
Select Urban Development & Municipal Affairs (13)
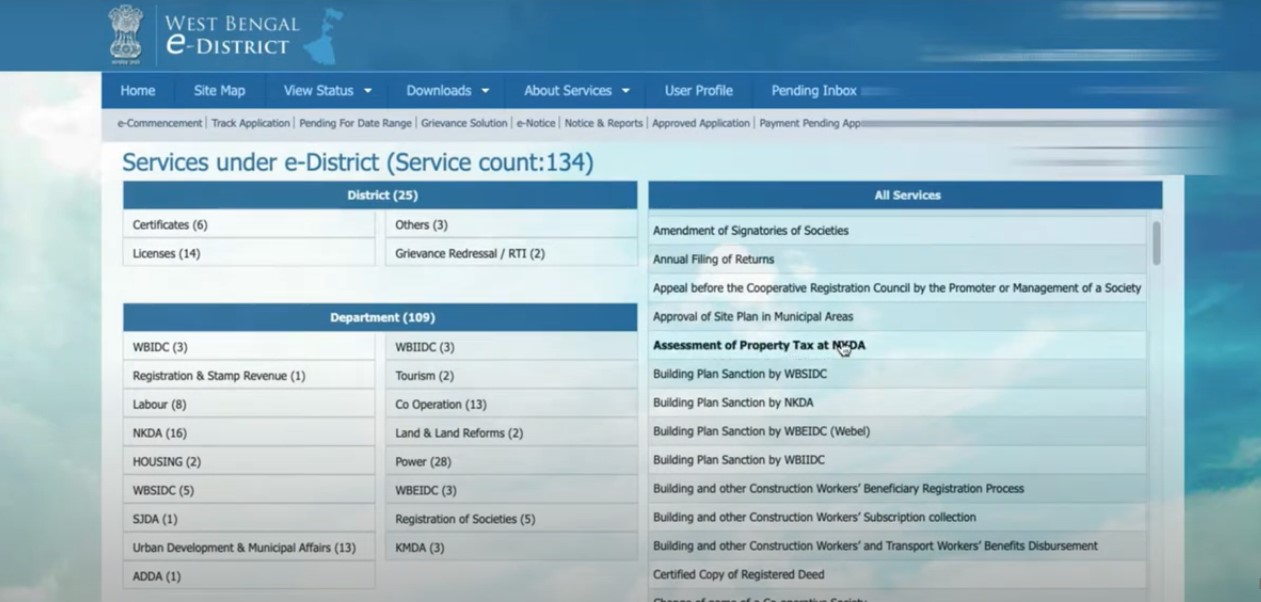point(249,548)
